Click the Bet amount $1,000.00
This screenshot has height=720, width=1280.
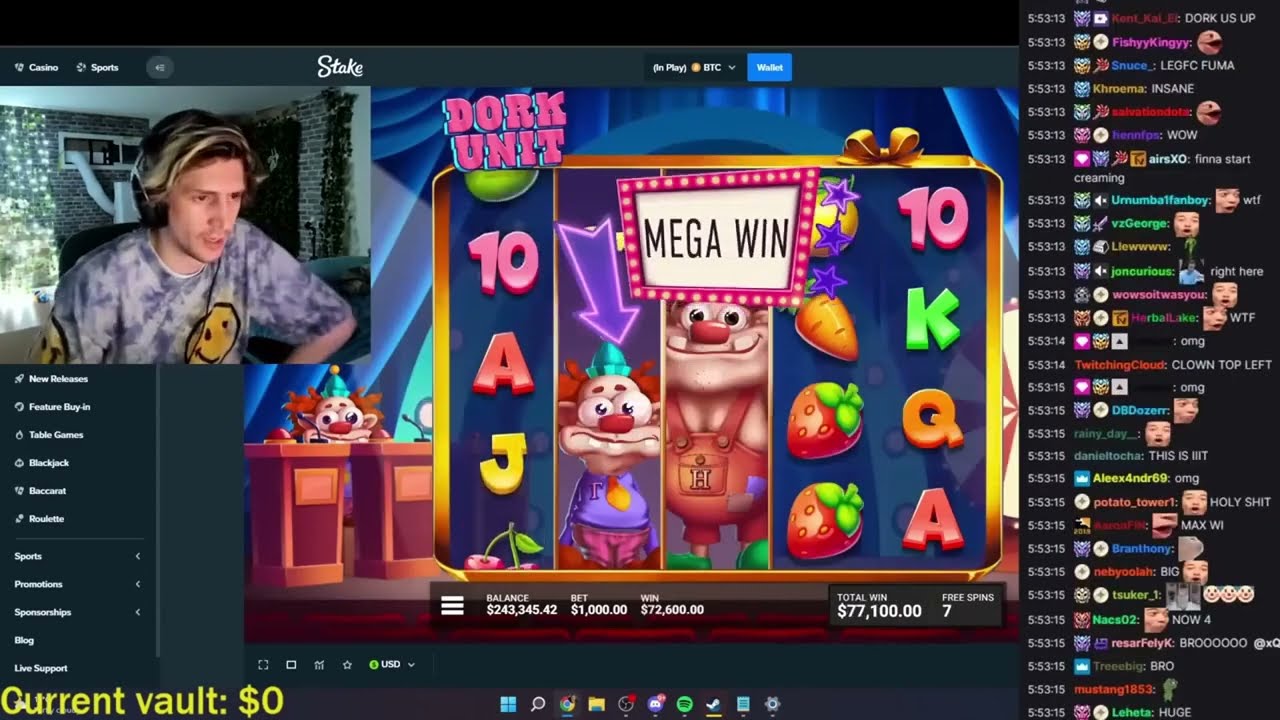599,610
